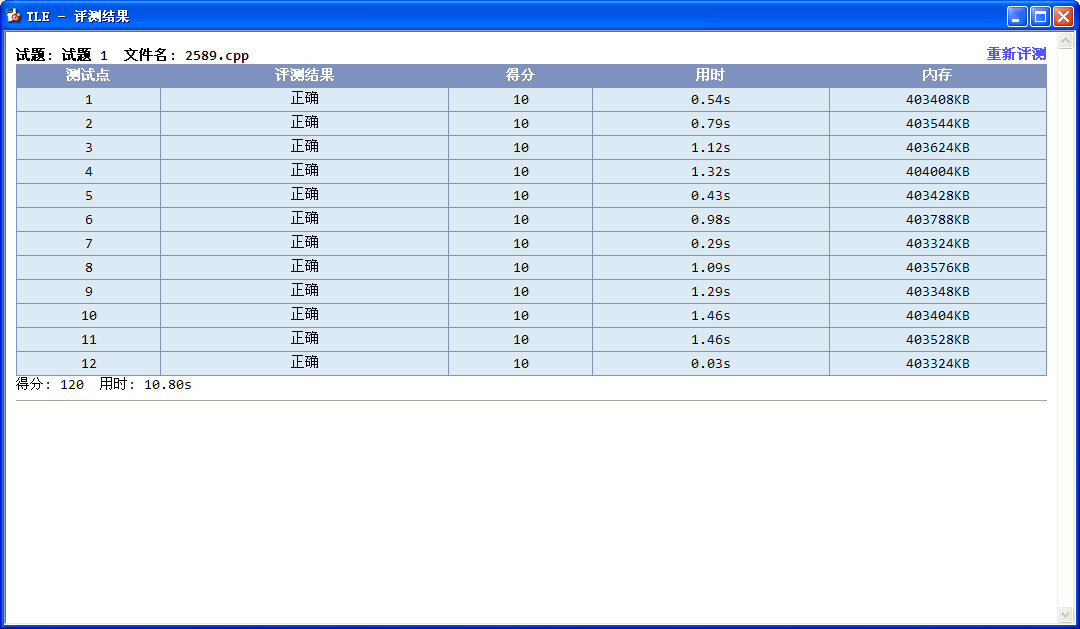
Task: Click time cell 0.03s
Action: [711, 364]
